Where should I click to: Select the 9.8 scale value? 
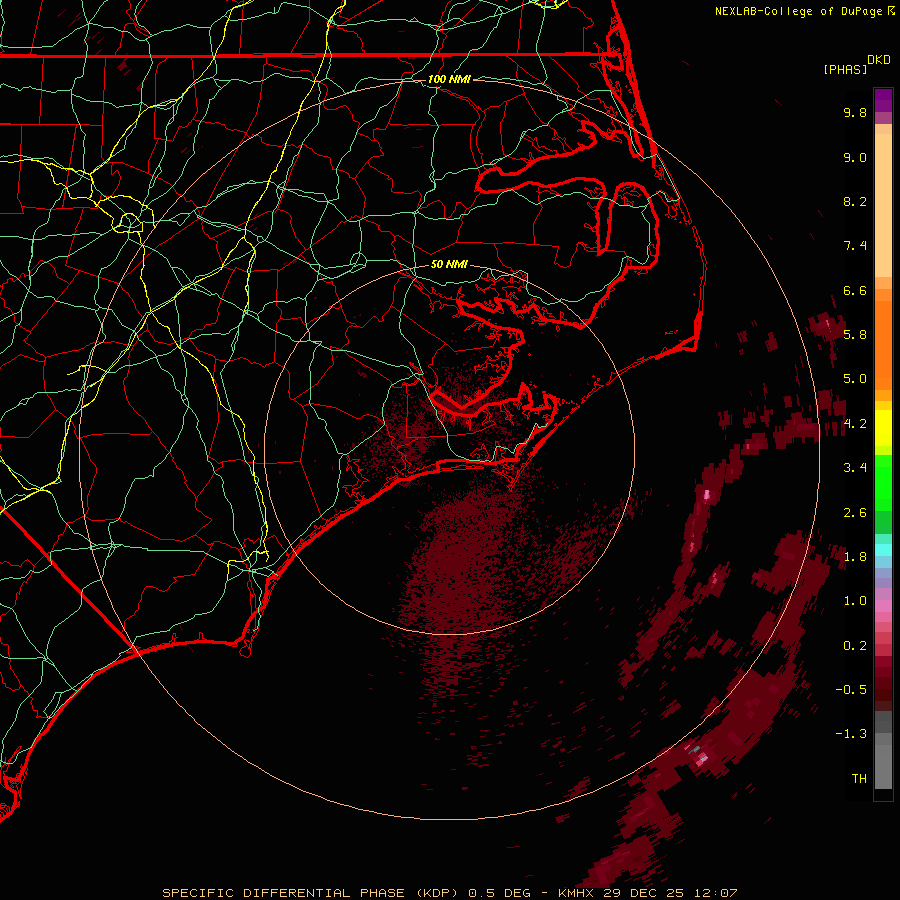pyautogui.click(x=855, y=112)
